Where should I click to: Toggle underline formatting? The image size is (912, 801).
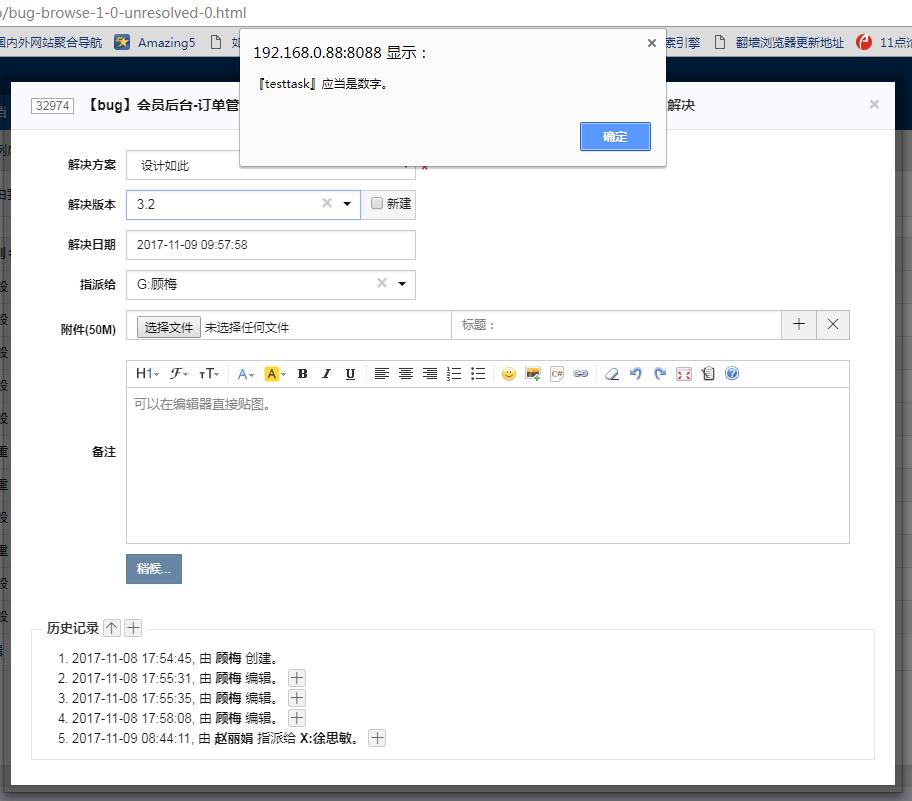point(350,374)
